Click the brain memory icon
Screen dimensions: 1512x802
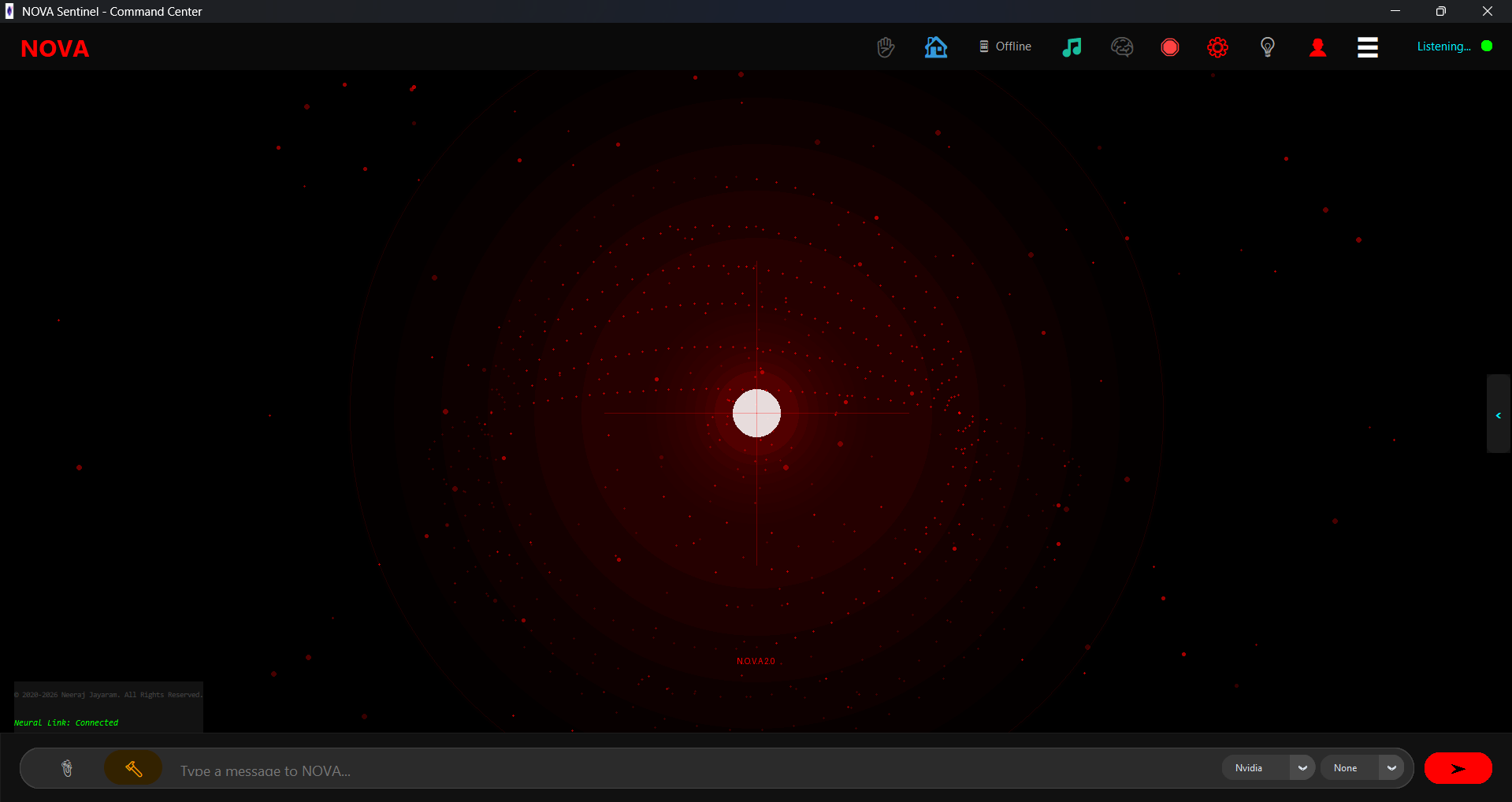tap(1122, 47)
